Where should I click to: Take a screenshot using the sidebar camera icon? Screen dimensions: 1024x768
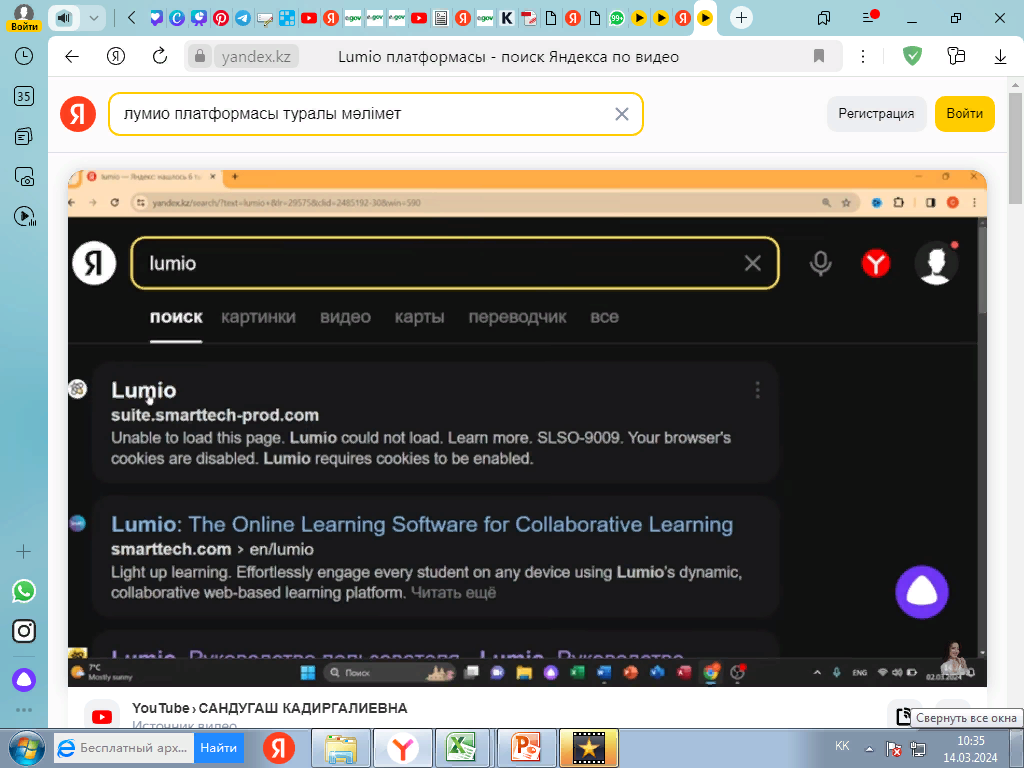(x=24, y=176)
